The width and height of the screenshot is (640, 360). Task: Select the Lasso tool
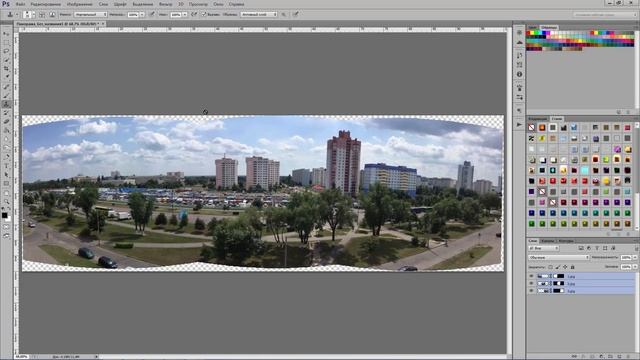(6, 51)
